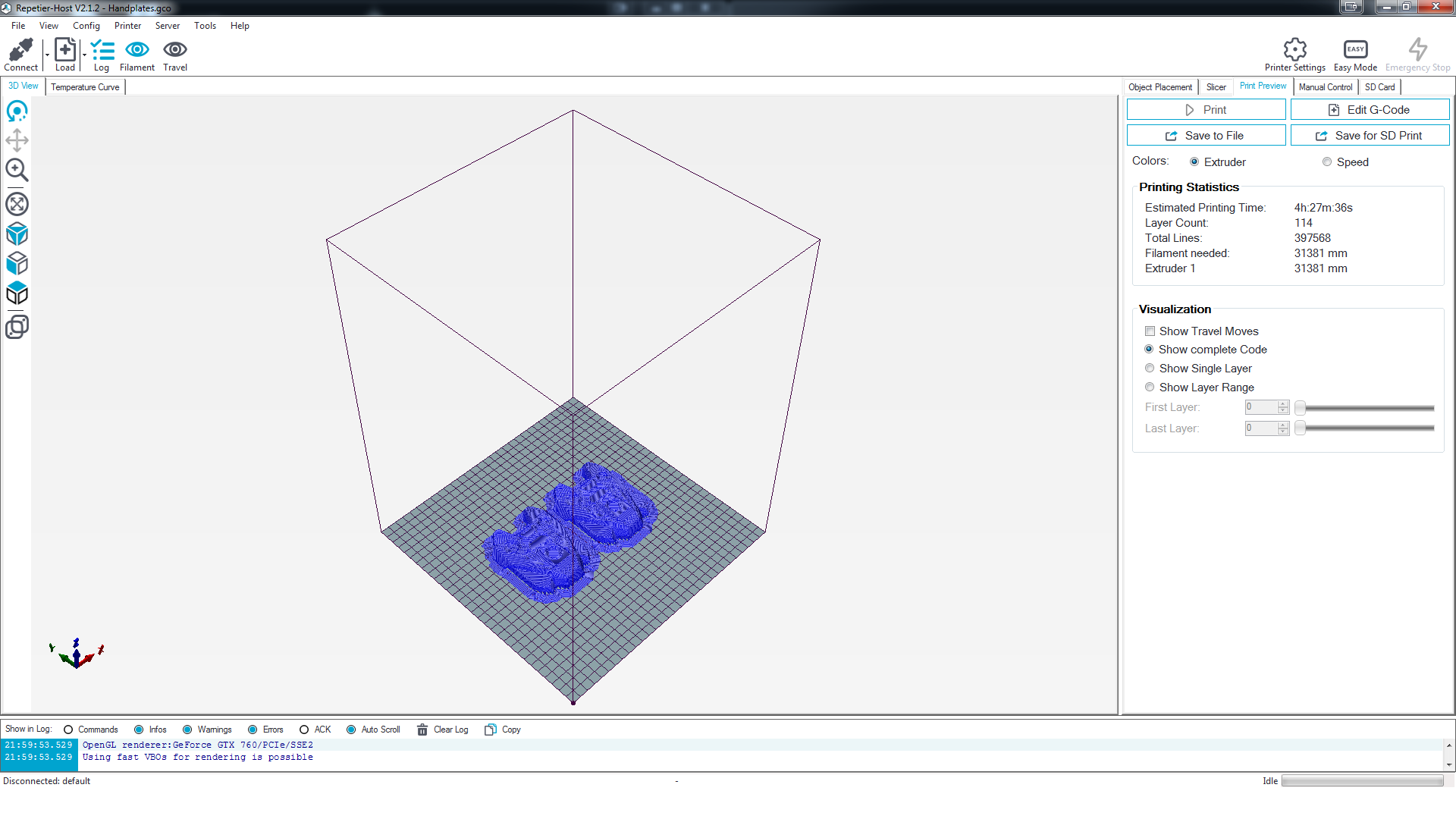Toggle Easy Mode icon
This screenshot has height=819, width=1456.
coord(1355,50)
